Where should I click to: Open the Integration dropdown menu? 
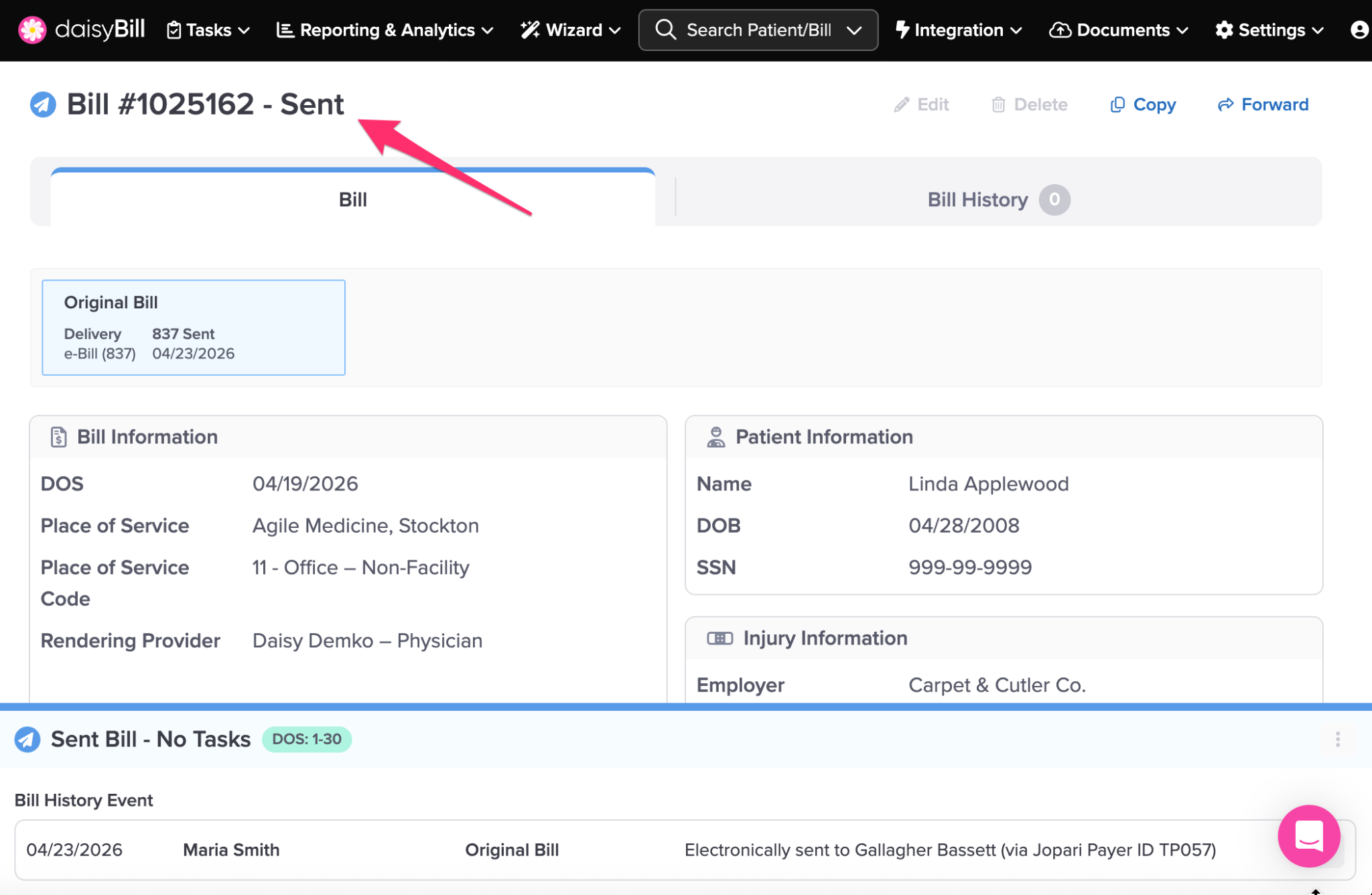[959, 30]
